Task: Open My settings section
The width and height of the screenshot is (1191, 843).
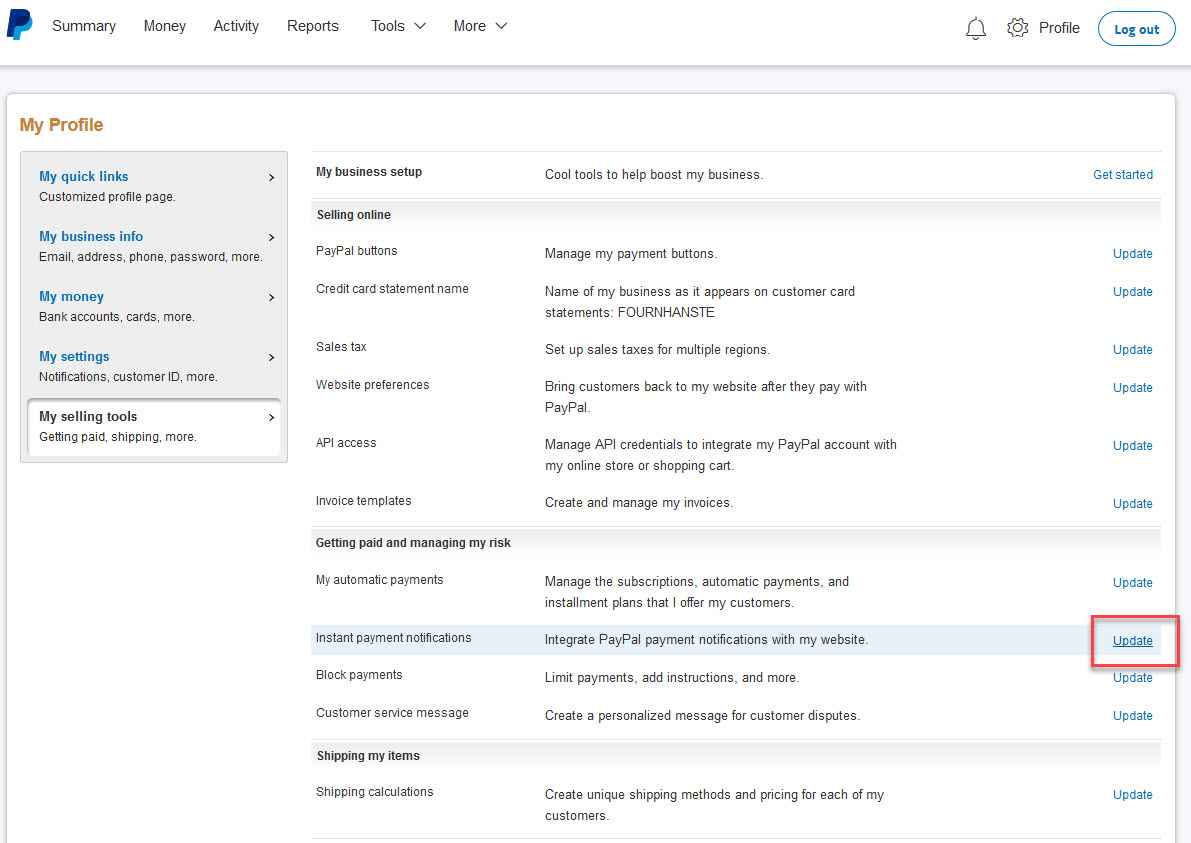Action: point(74,356)
